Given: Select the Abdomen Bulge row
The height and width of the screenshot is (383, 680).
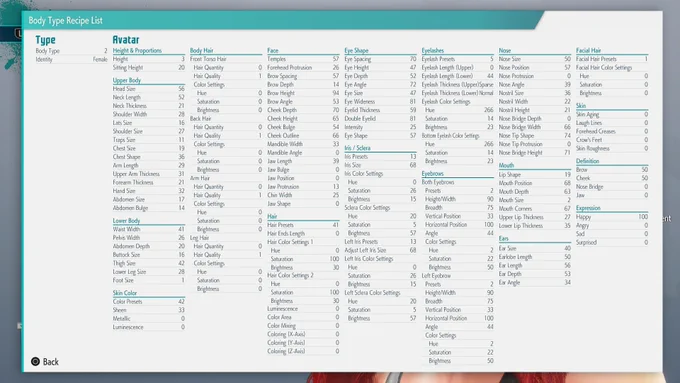Looking at the screenshot, I should tap(149, 208).
